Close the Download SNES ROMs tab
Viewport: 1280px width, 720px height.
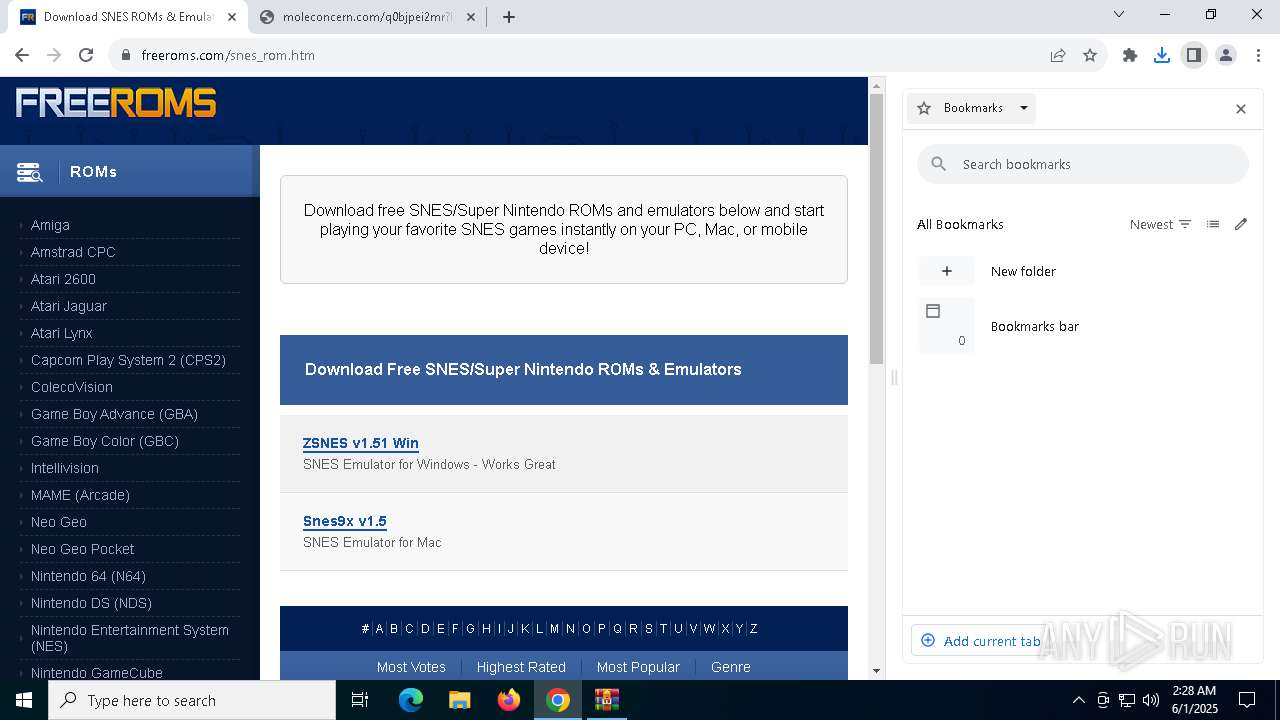pyautogui.click(x=232, y=17)
